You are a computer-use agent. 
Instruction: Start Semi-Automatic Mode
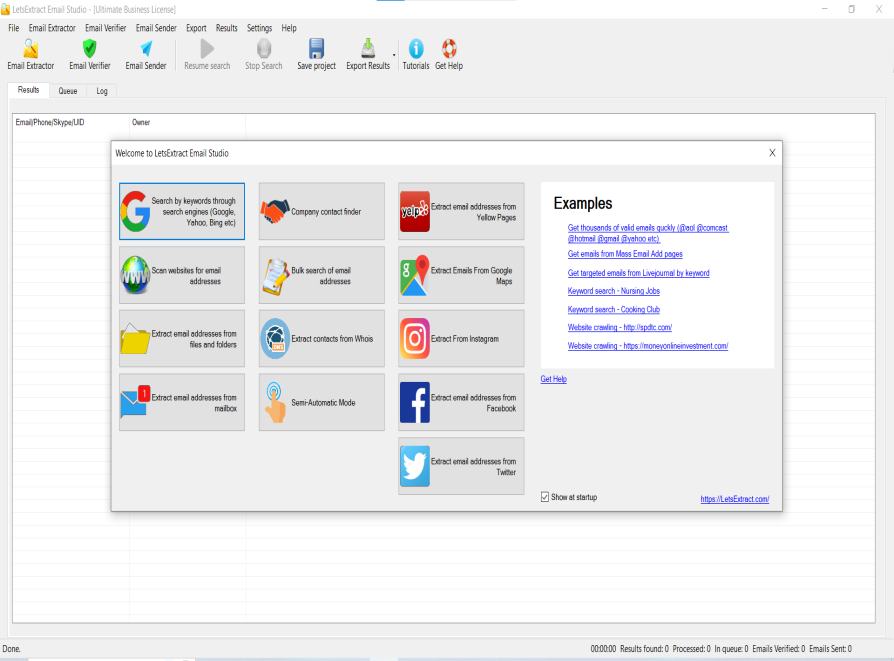[x=322, y=403]
